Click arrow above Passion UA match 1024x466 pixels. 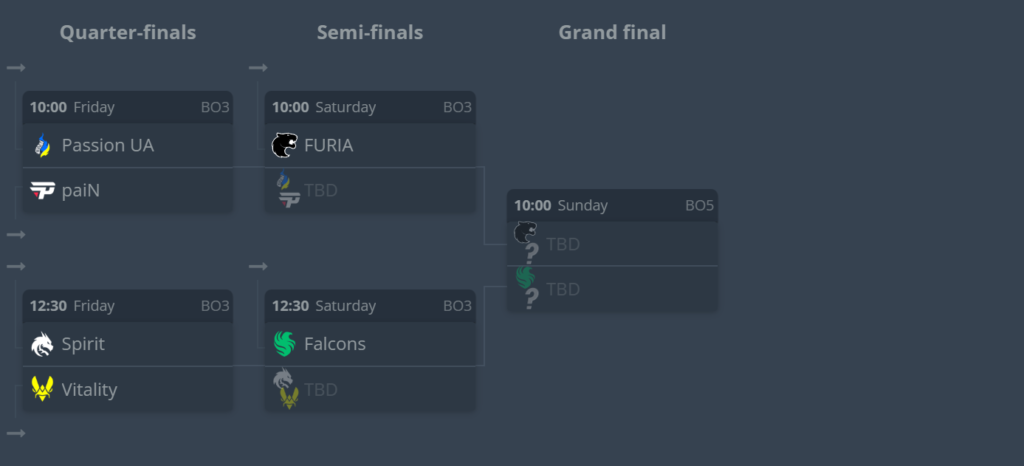point(16,68)
